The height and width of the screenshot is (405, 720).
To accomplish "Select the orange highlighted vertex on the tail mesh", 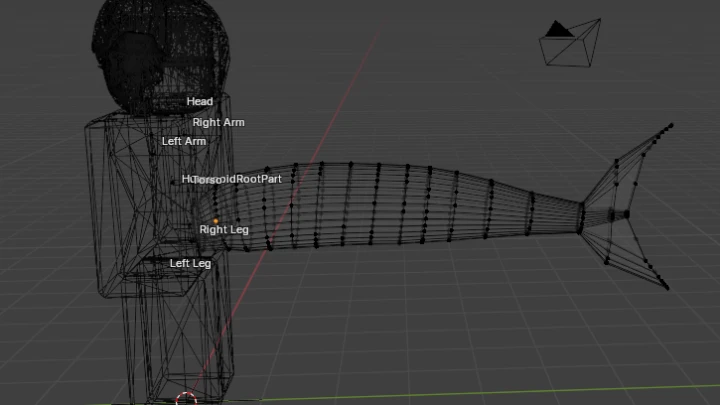I will click(x=216, y=221).
